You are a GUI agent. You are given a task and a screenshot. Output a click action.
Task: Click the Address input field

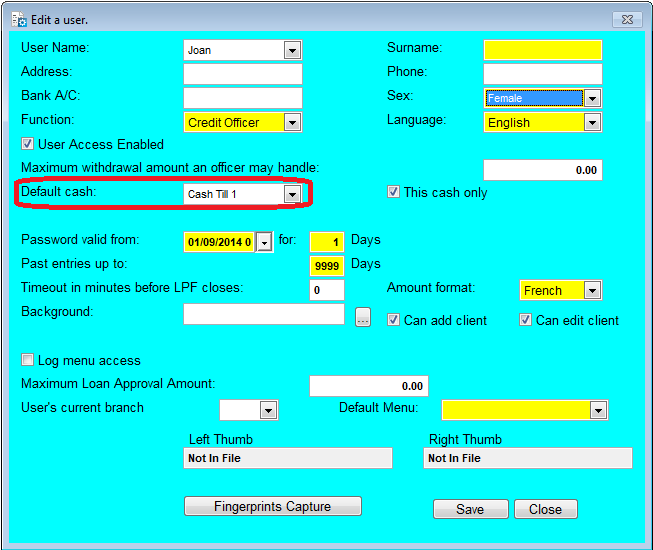pyautogui.click(x=243, y=74)
